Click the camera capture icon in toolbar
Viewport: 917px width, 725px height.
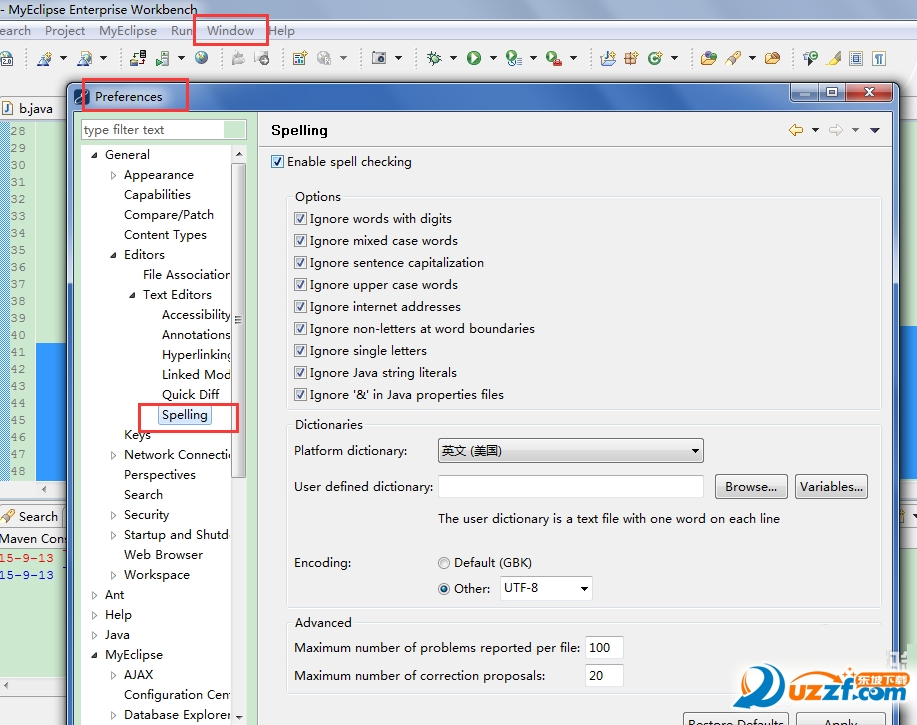coord(379,59)
